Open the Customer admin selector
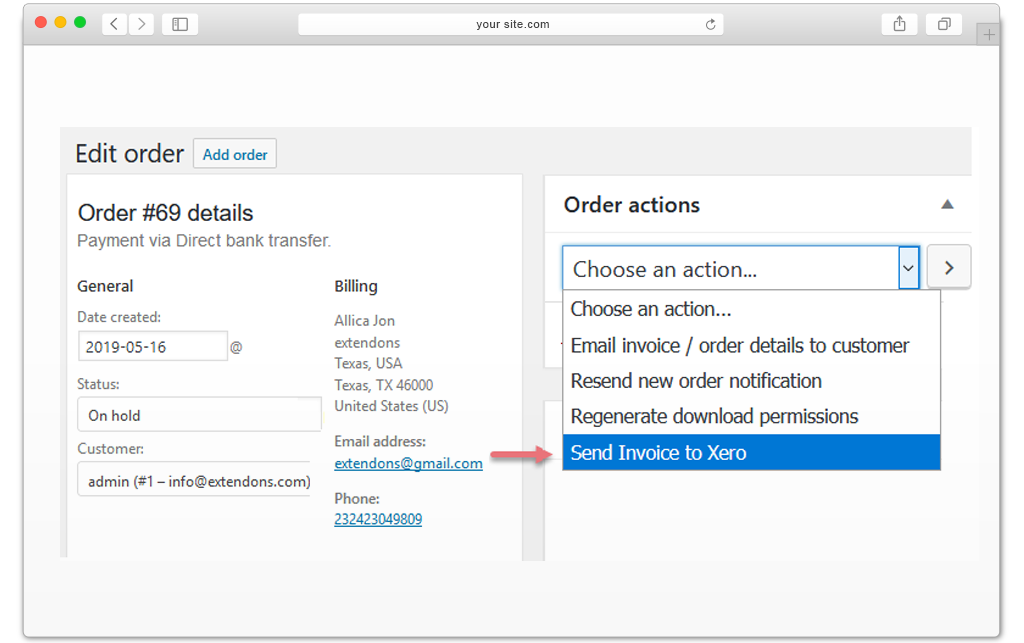 point(195,480)
